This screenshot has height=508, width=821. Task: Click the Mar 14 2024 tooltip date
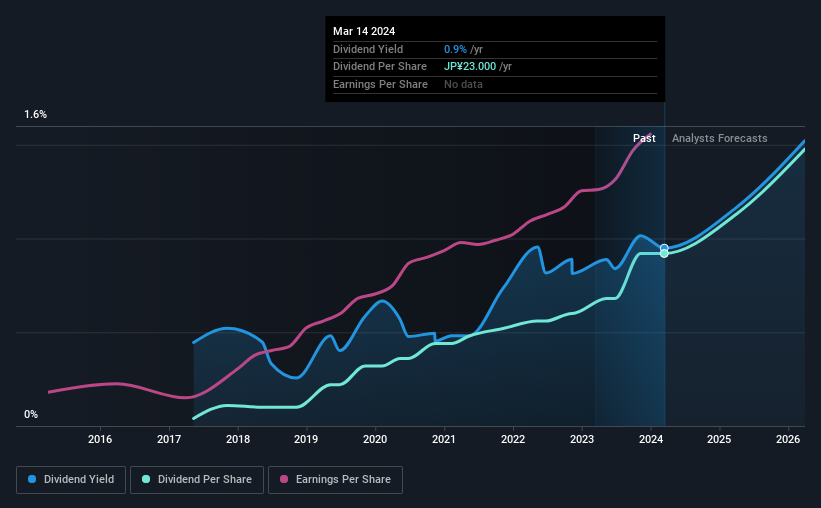[364, 31]
